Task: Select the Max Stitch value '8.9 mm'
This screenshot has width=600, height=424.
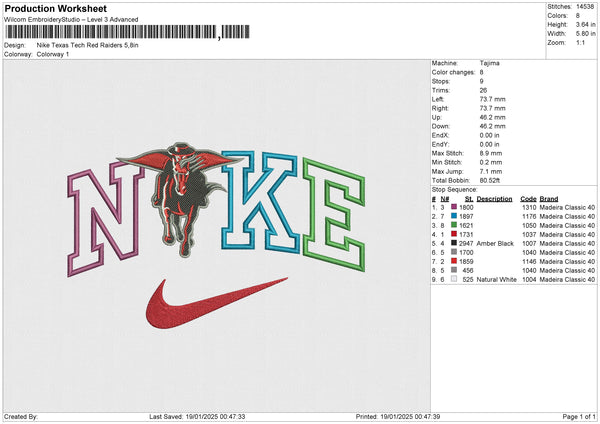Action: [x=491, y=153]
